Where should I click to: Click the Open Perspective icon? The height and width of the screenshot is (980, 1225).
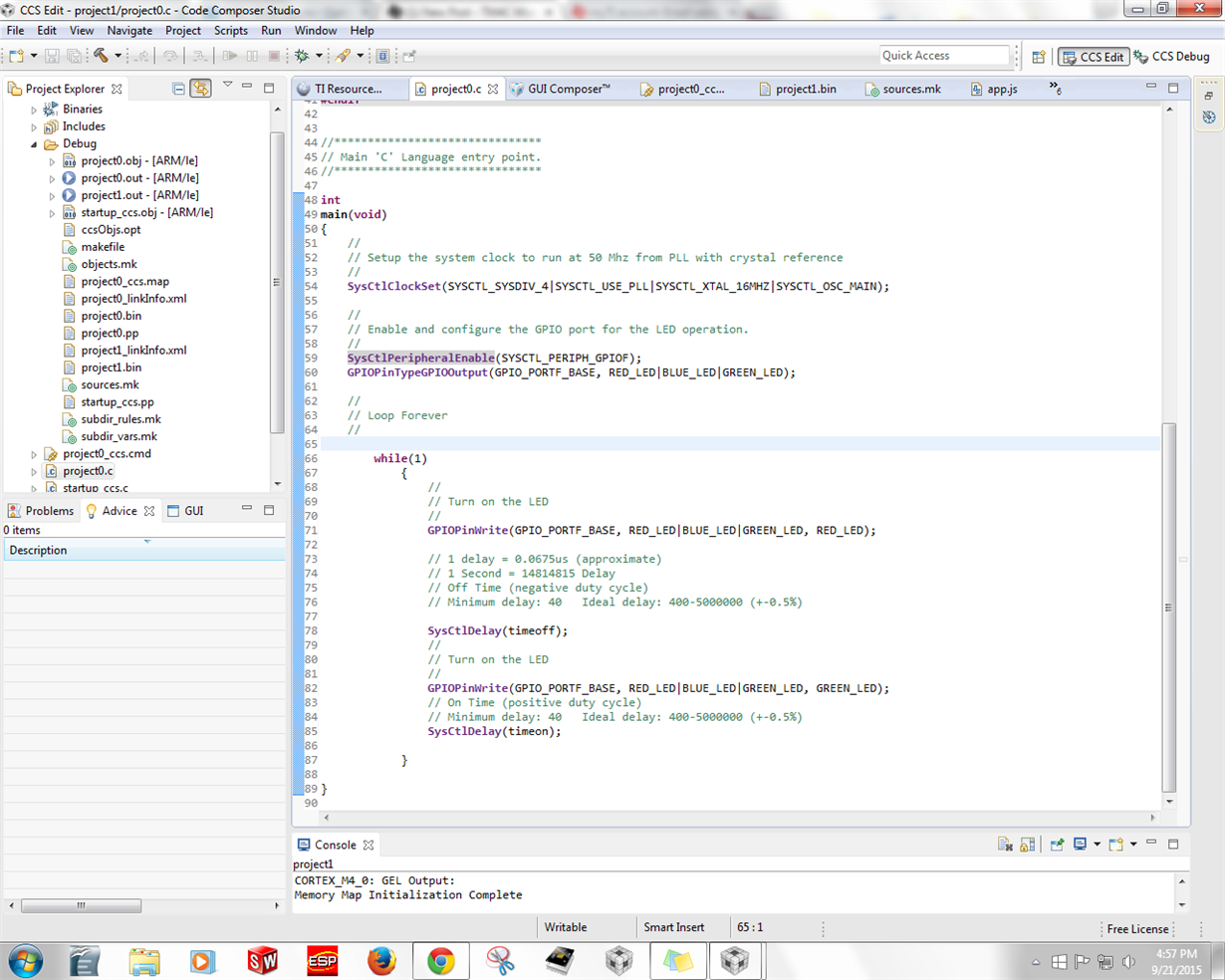pos(1039,57)
